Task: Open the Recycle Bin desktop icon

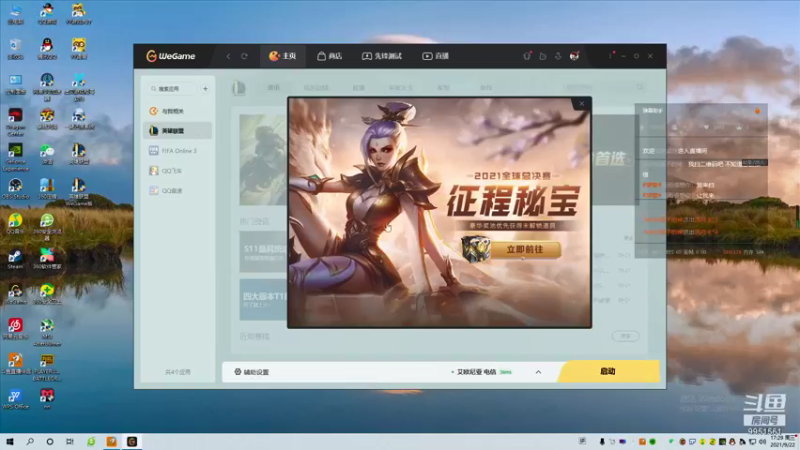Action: tap(15, 49)
